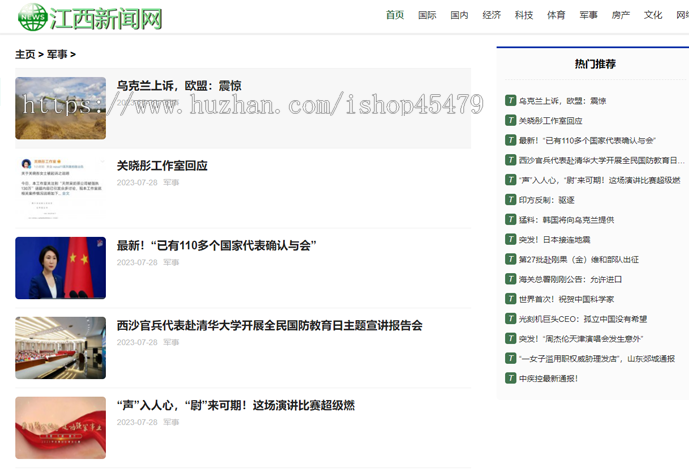Image resolution: width=689 pixels, height=473 pixels.
Task: Open the 首页 nav item
Action: click(395, 15)
